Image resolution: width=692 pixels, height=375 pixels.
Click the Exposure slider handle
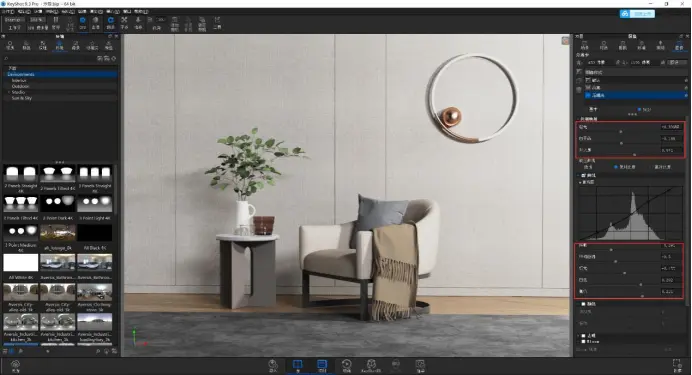pos(621,131)
